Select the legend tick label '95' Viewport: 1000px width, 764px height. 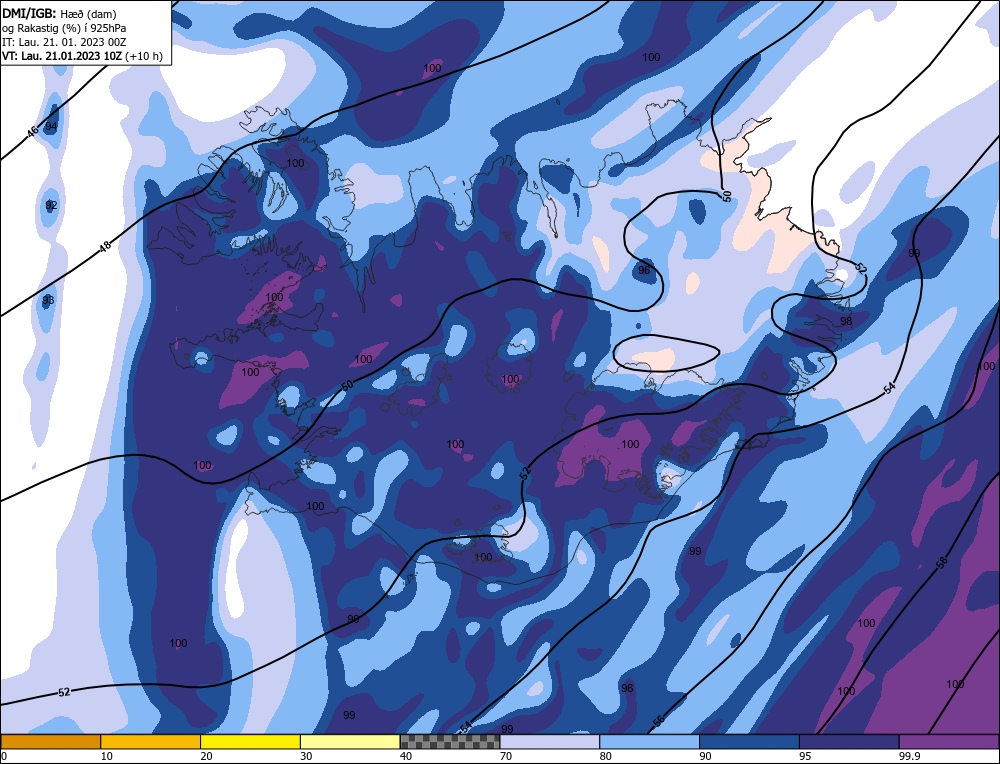805,756
